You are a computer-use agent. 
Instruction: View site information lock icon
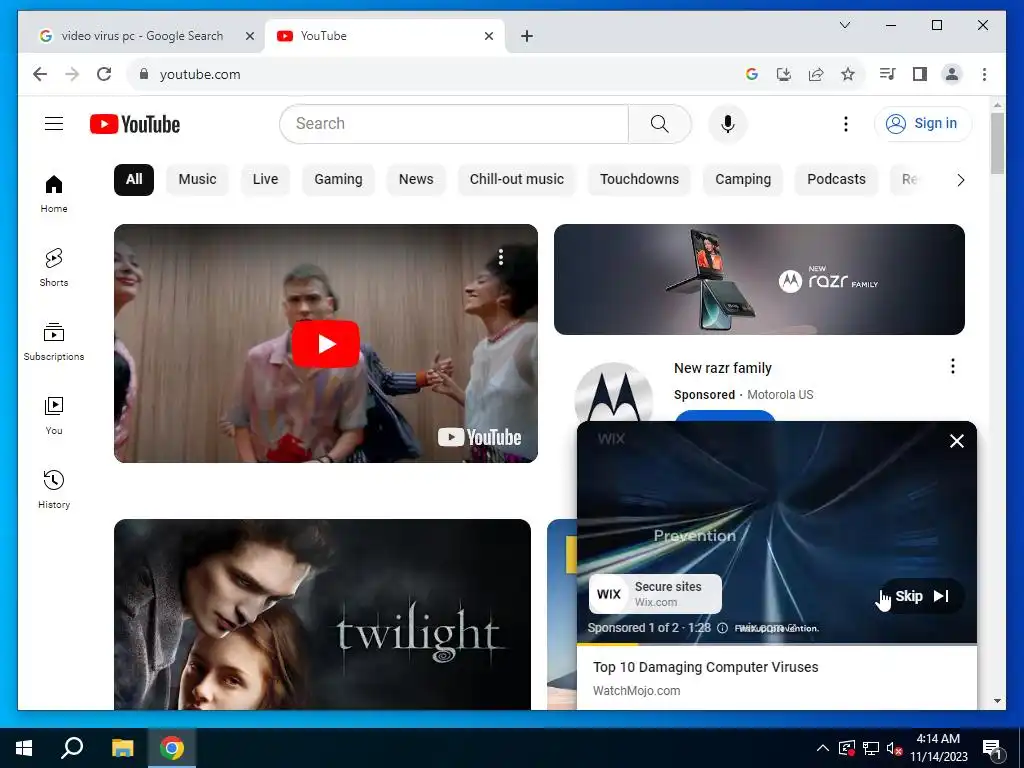pos(144,74)
